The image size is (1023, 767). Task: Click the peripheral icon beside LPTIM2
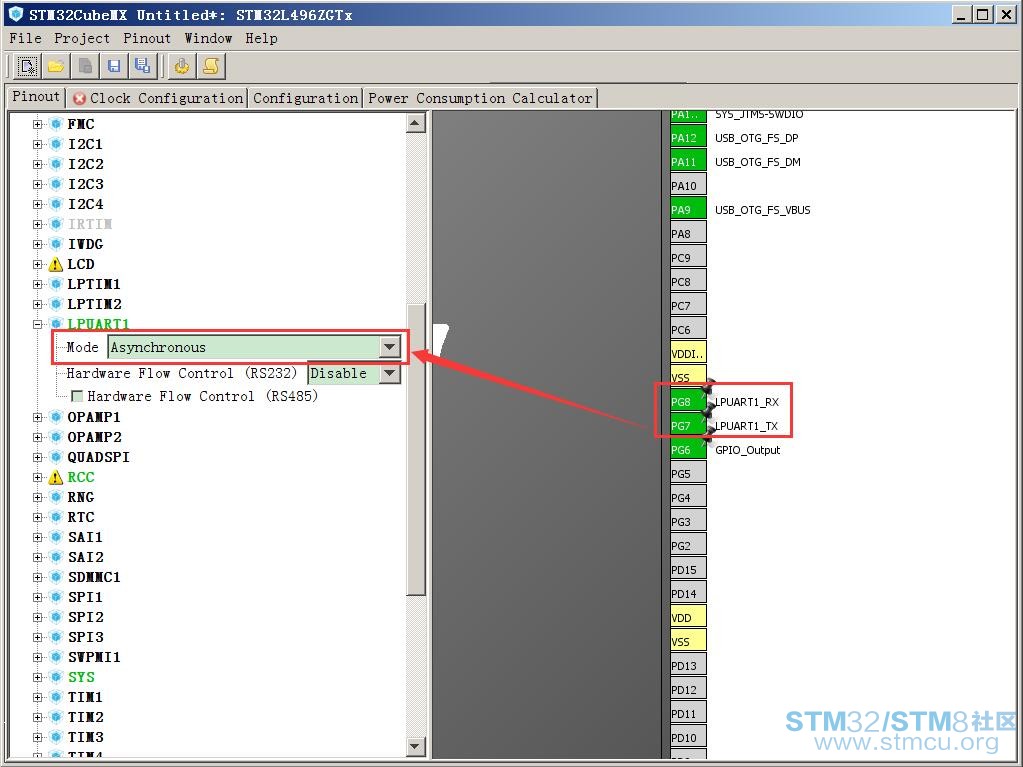coord(56,304)
